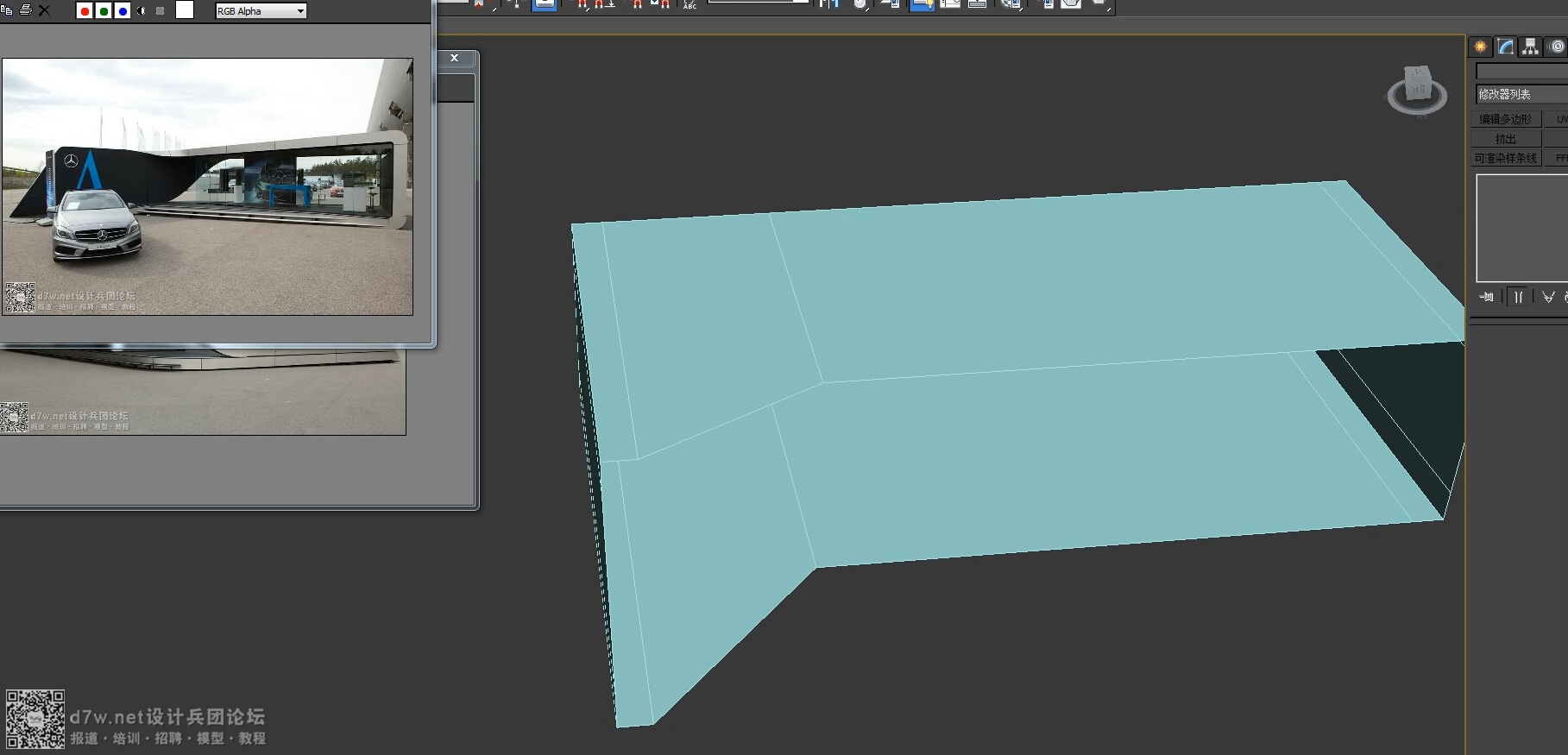Open the 修改器列表 modifier list dropdown
Image resolution: width=1568 pixels, height=755 pixels.
click(x=1521, y=94)
